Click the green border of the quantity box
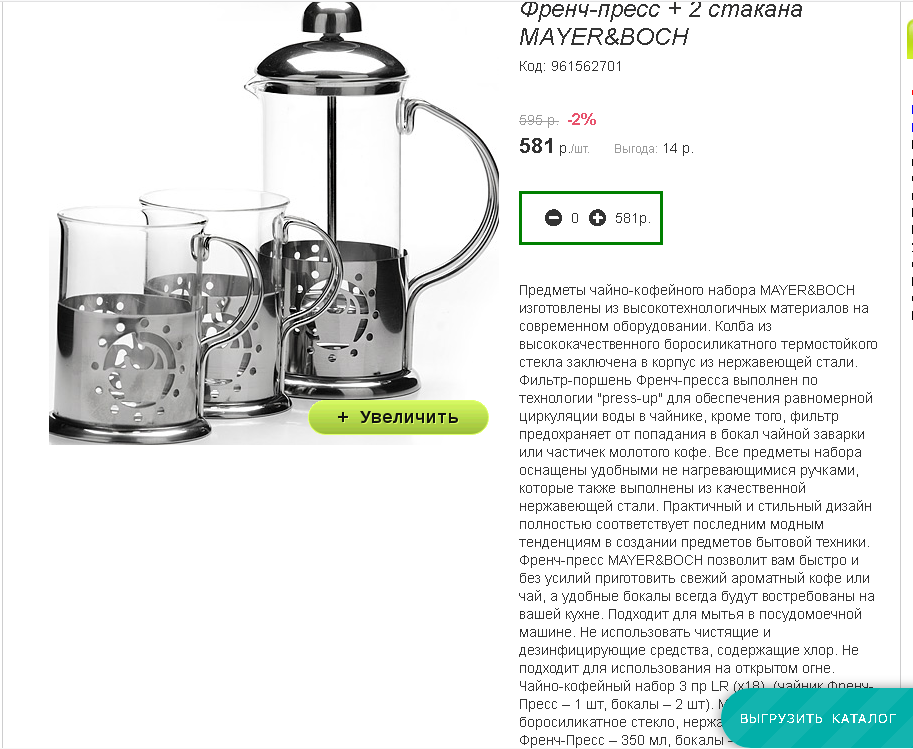 click(590, 192)
